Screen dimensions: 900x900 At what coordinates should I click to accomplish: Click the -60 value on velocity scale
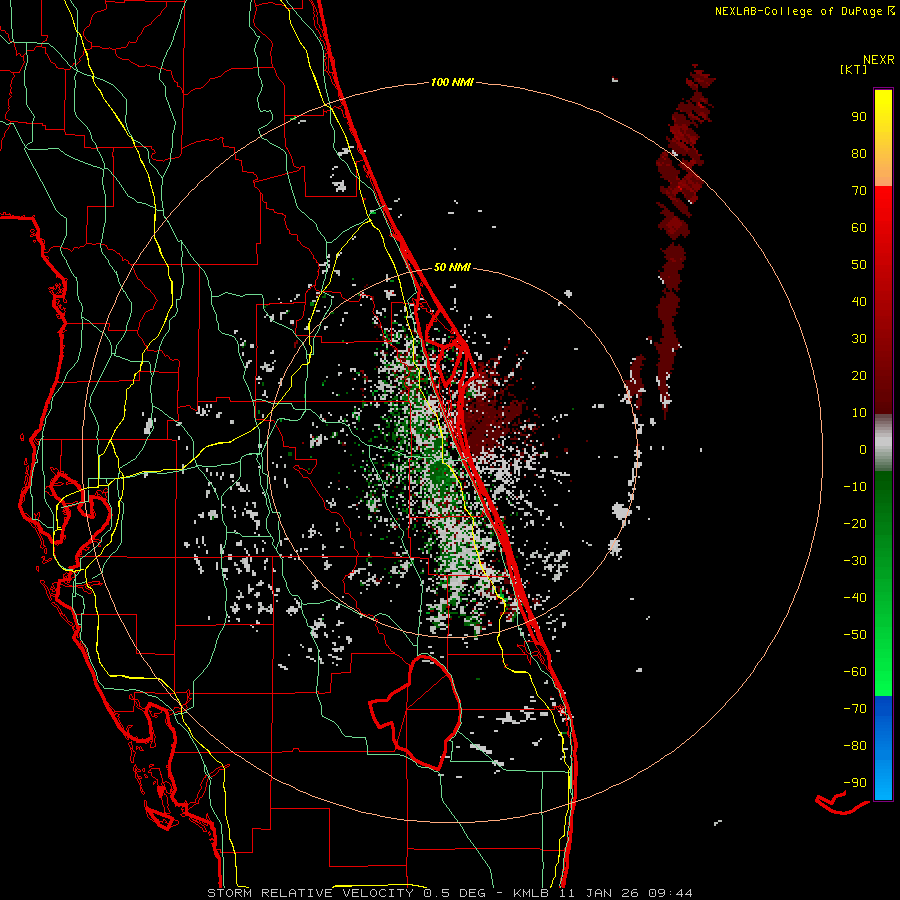click(x=855, y=672)
